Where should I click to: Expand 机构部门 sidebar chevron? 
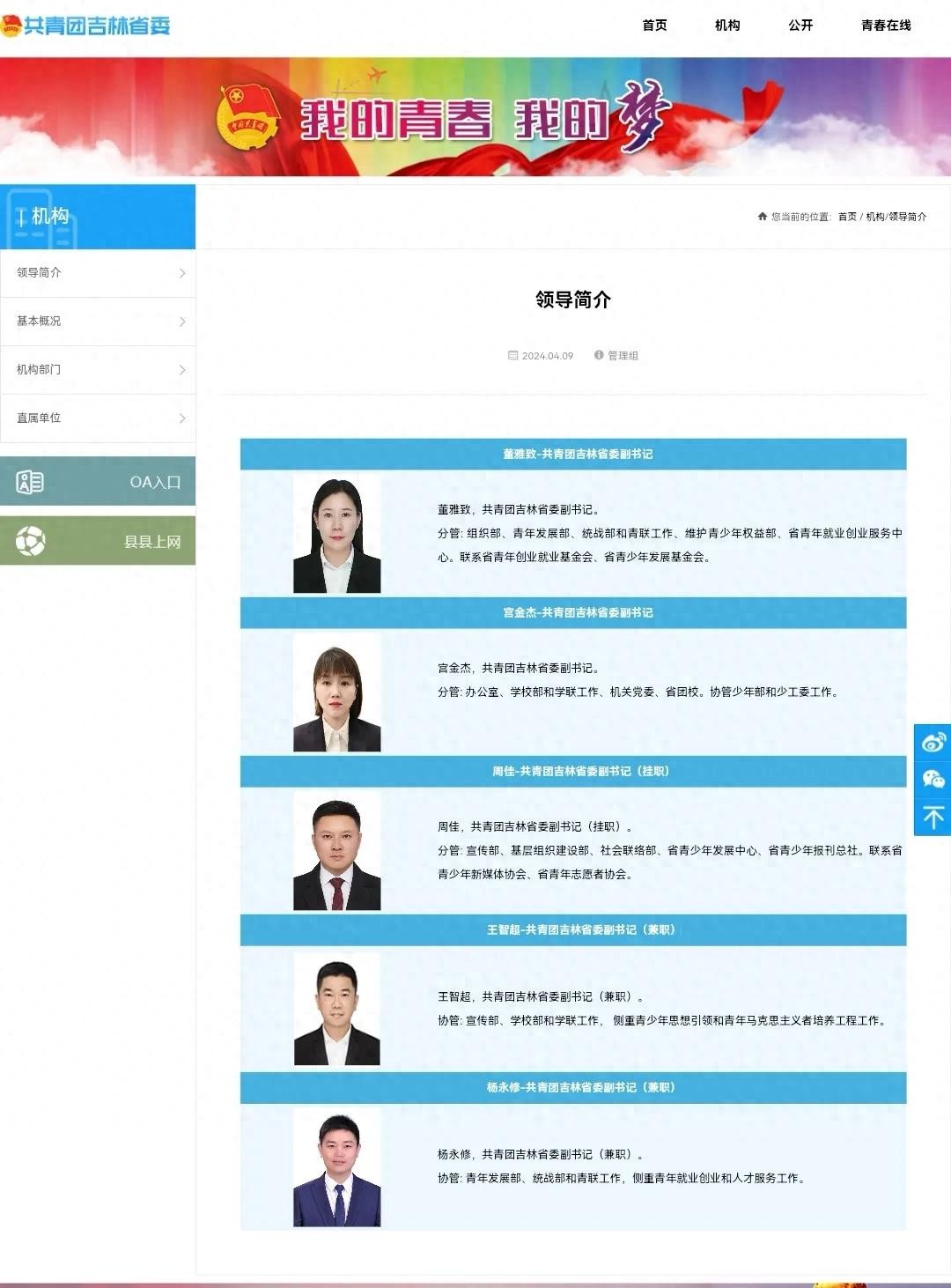[182, 370]
